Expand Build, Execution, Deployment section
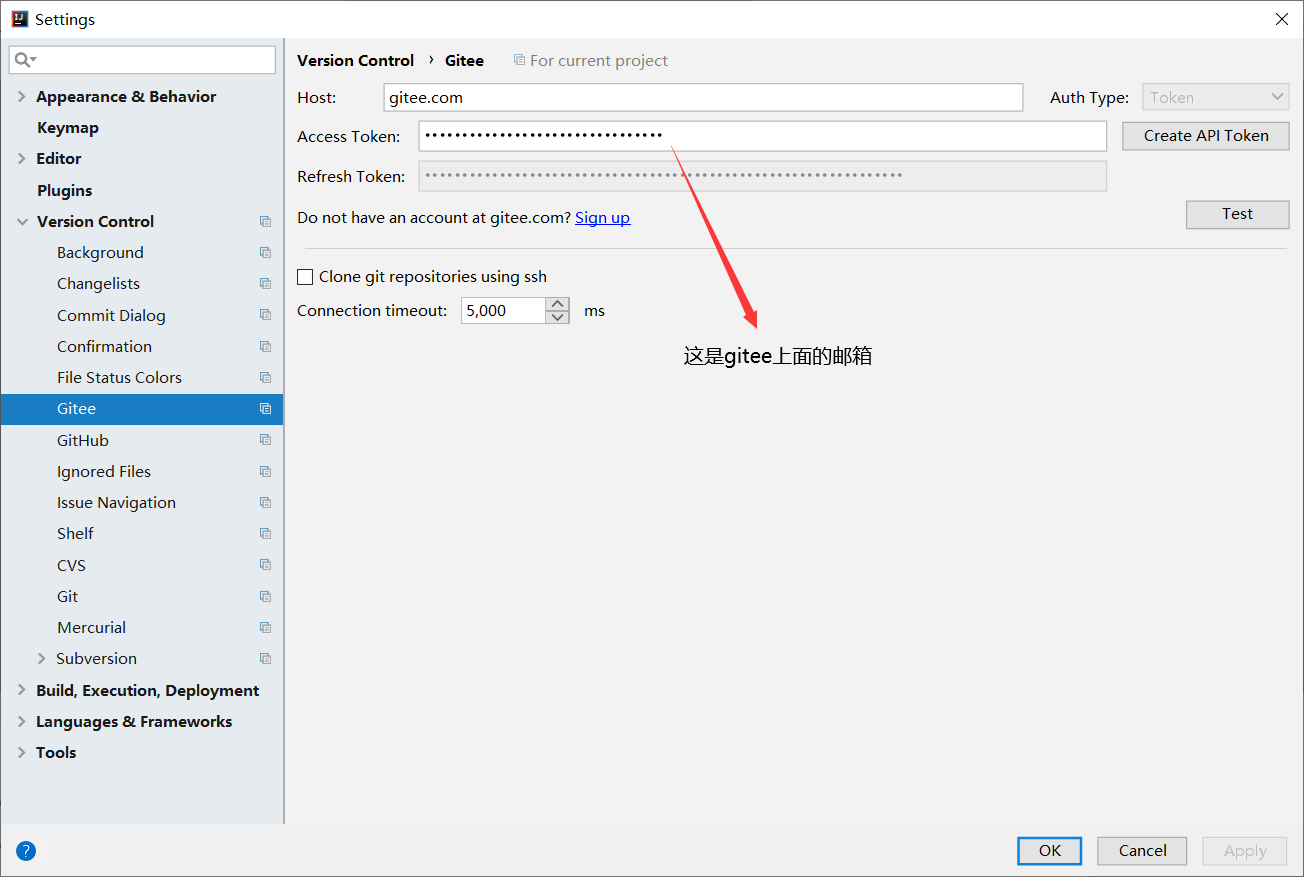This screenshot has height=877, width=1304. tap(22, 691)
